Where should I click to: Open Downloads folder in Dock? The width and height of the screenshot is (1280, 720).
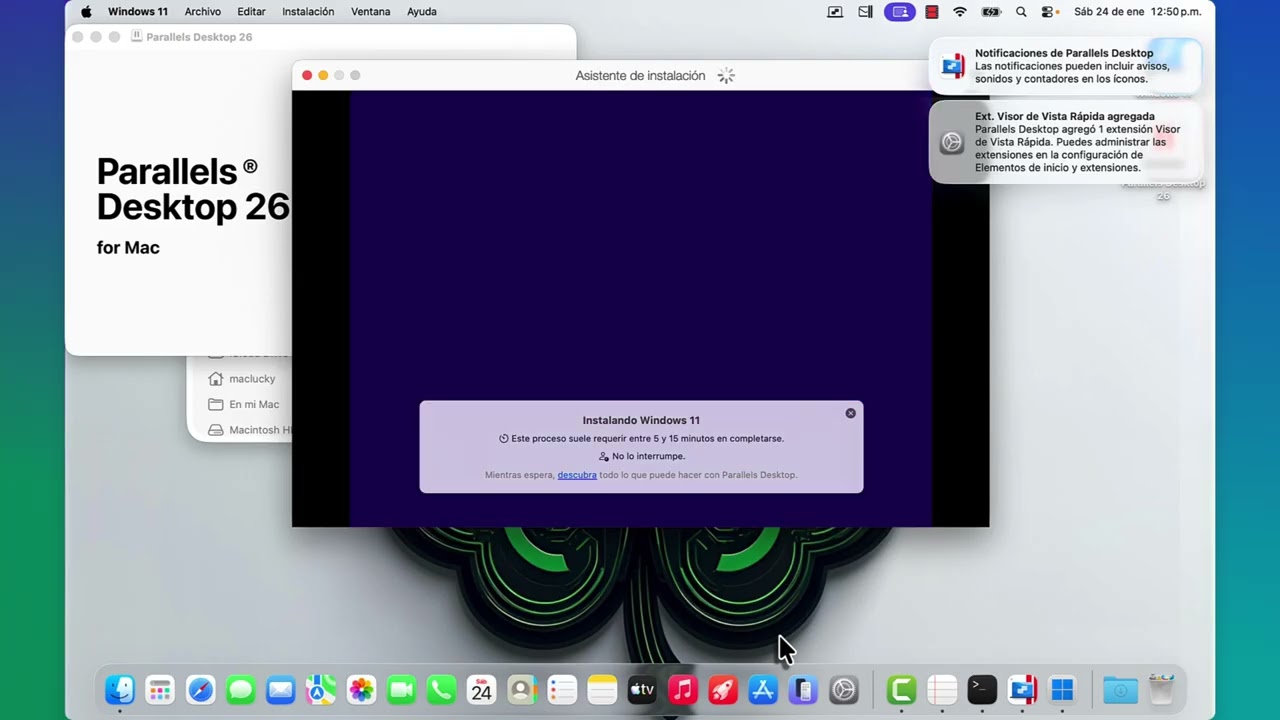point(1120,690)
